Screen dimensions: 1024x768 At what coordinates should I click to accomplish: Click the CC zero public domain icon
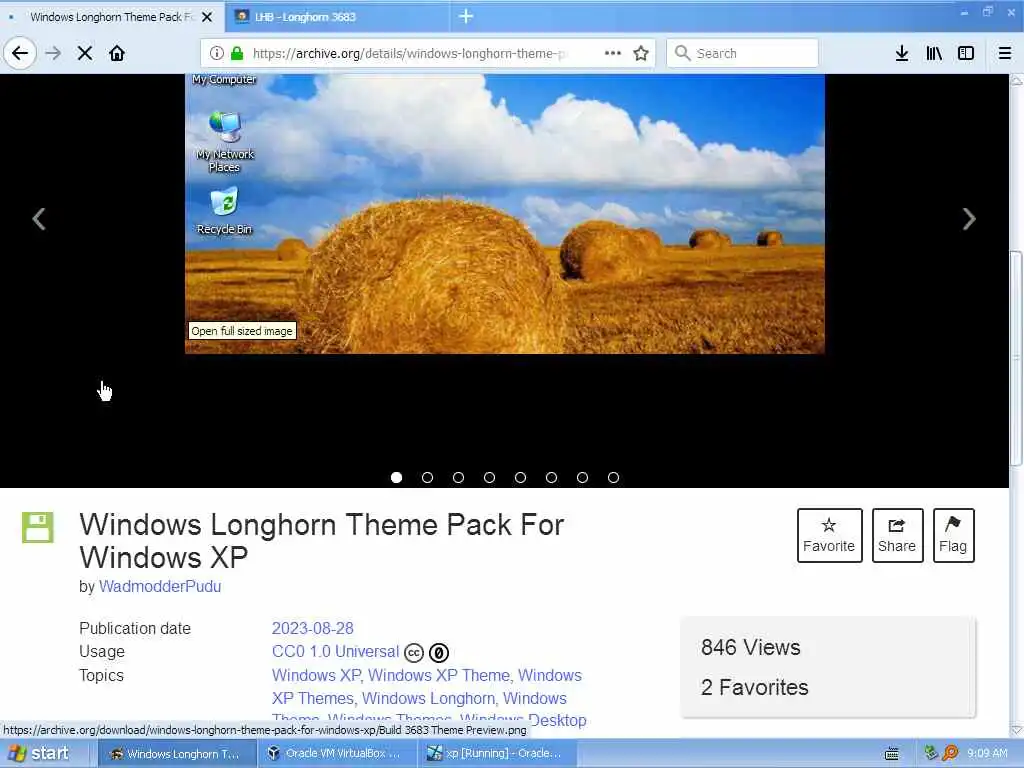click(439, 652)
